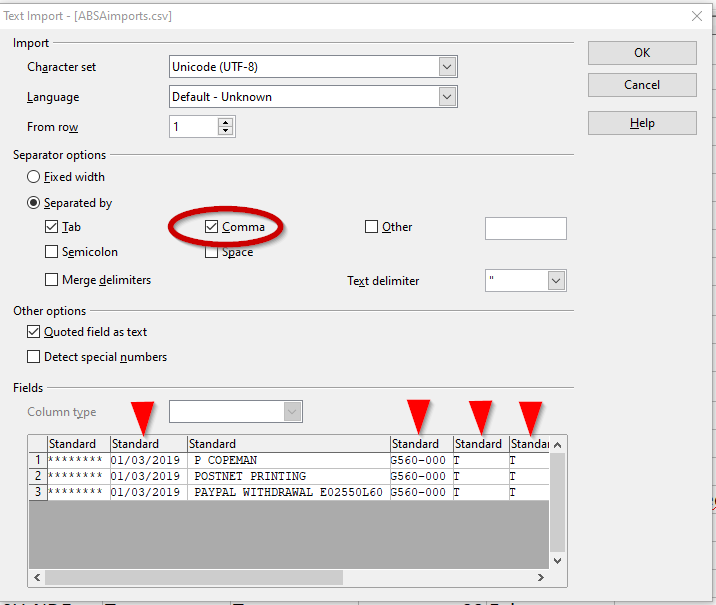Expand the Character set dropdown
This screenshot has width=716, height=605.
[x=447, y=67]
